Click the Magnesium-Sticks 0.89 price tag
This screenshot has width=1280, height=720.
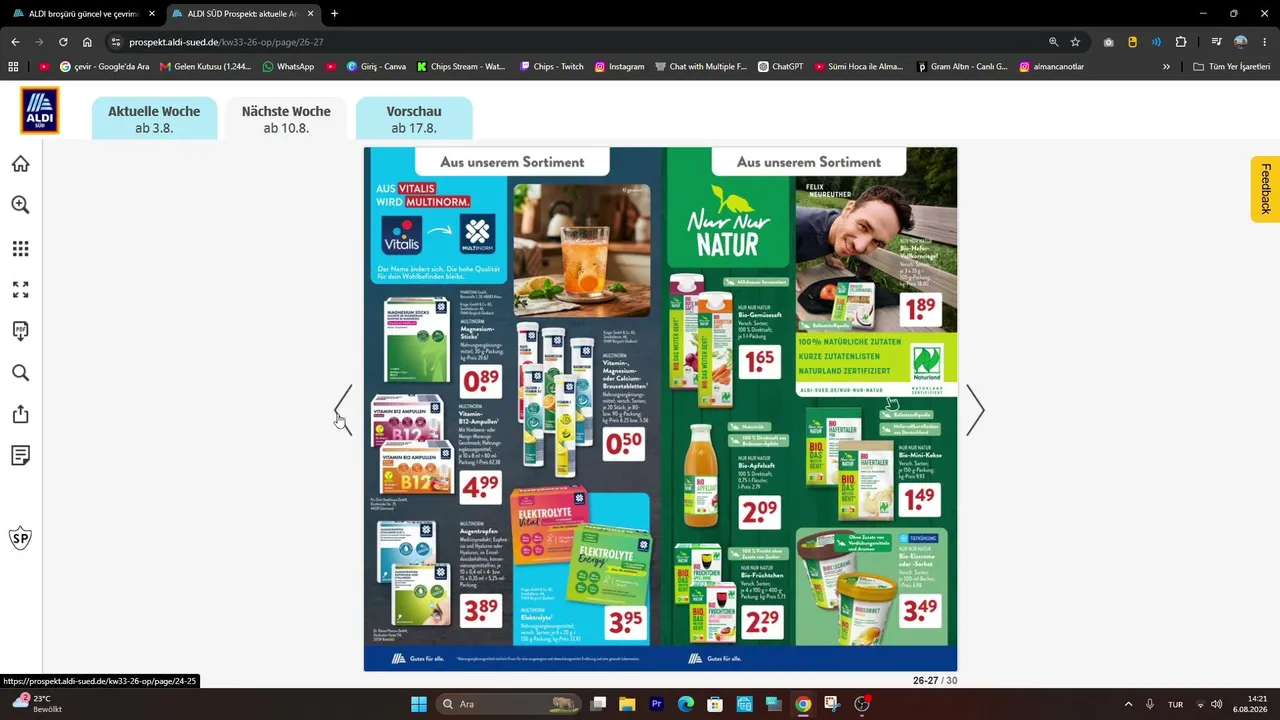click(480, 381)
